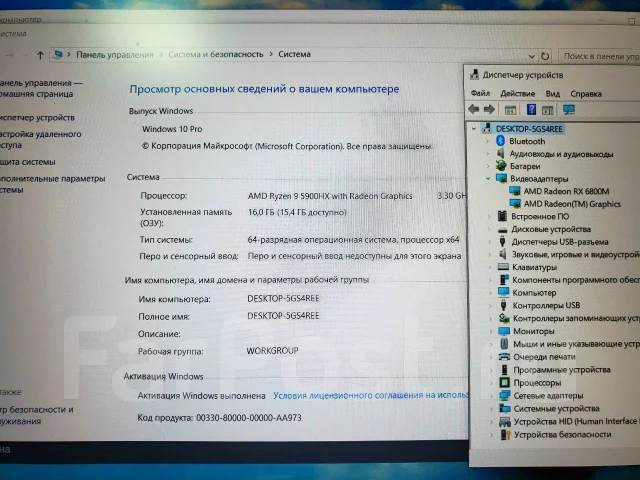
Task: Click the AMD Ryzen 9 5900HX processor text
Action: click(330, 196)
